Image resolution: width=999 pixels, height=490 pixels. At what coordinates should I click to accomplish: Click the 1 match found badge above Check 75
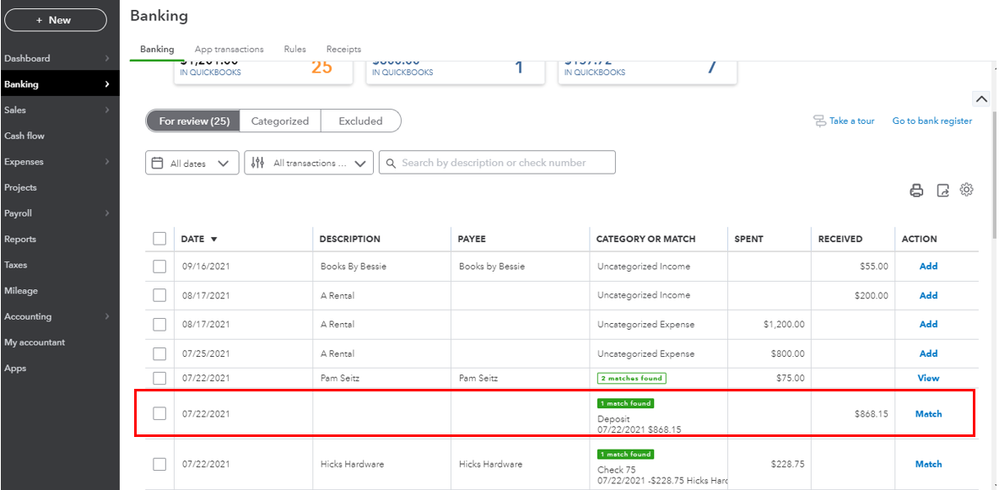tap(626, 454)
